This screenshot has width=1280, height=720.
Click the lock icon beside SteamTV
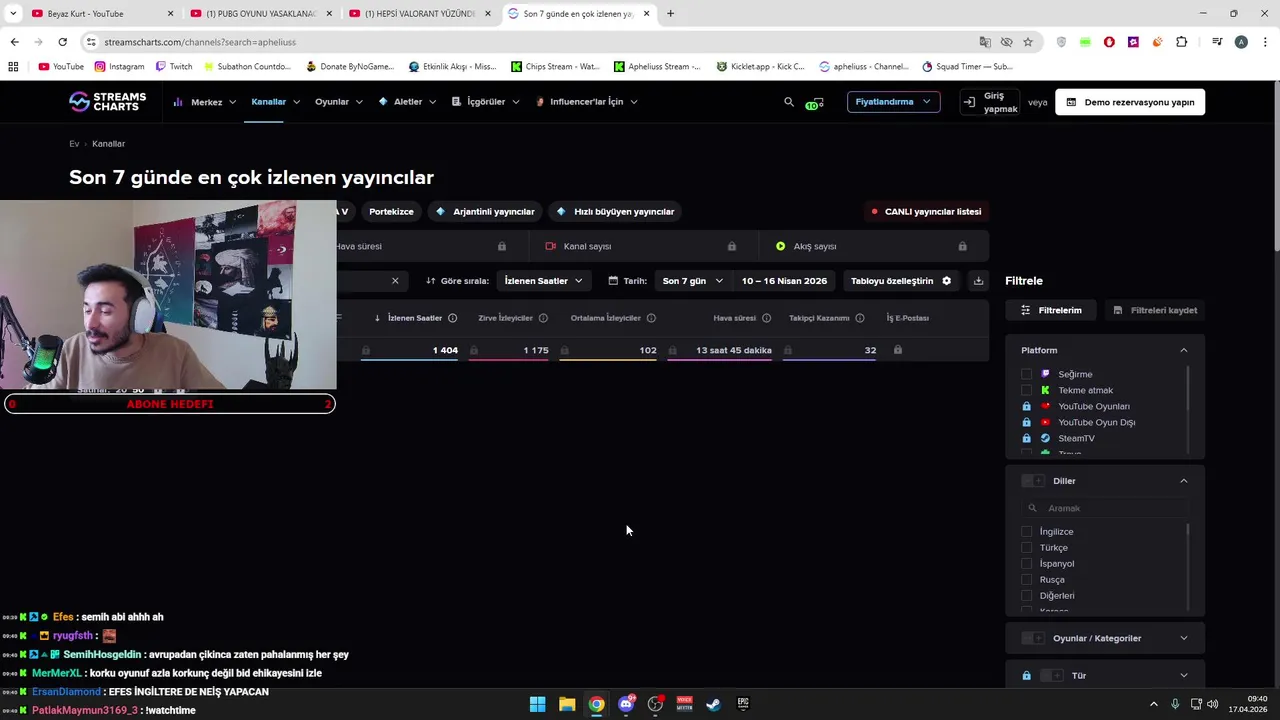click(1026, 438)
